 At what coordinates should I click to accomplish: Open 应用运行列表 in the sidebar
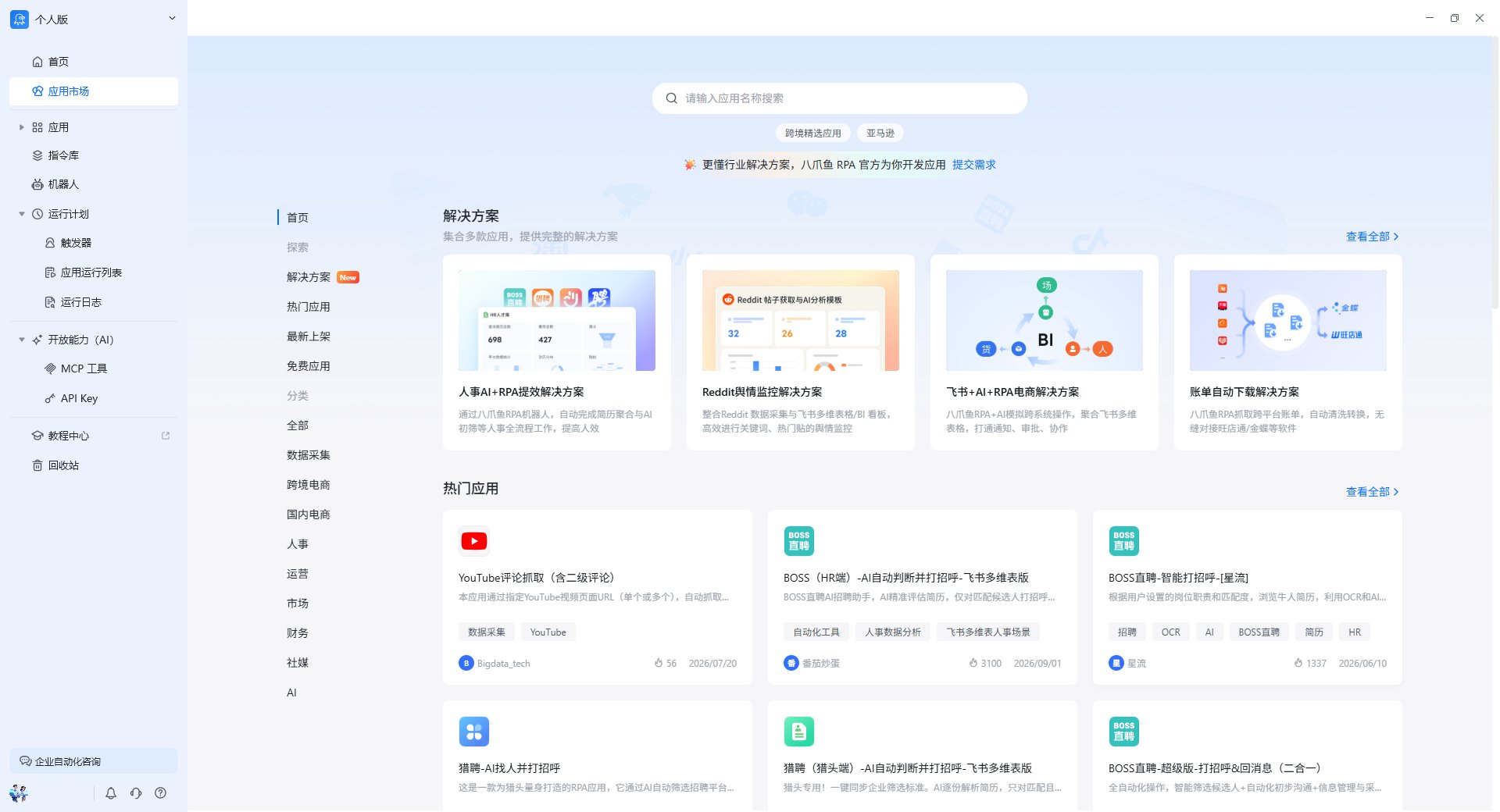point(94,272)
